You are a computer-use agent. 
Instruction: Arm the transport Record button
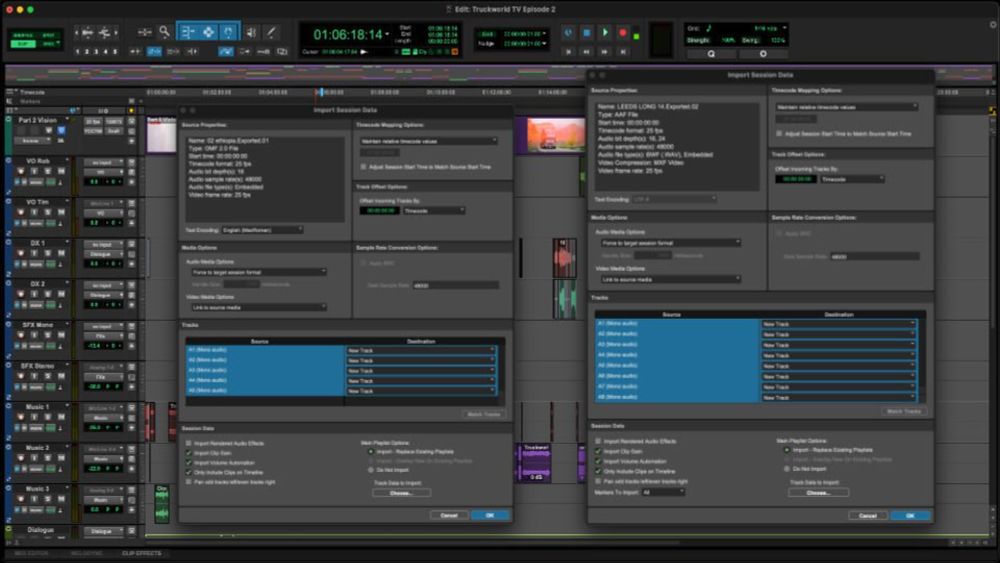pos(623,33)
